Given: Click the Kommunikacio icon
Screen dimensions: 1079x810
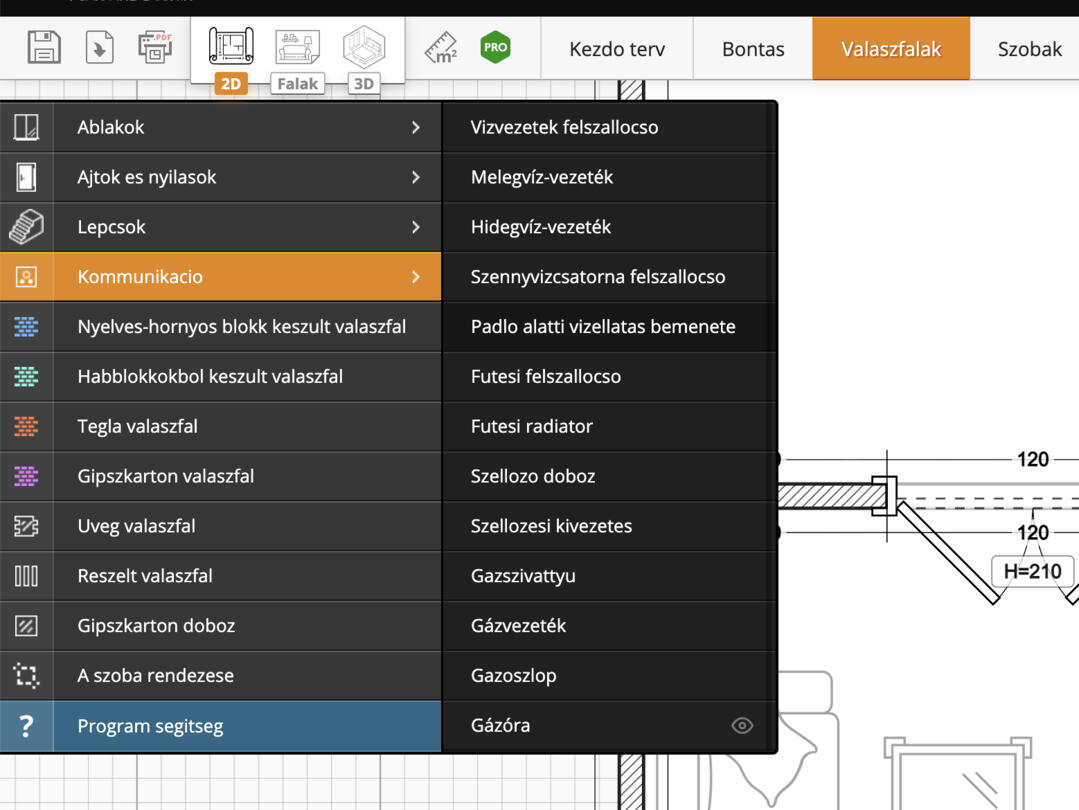Looking at the screenshot, I should pyautogui.click(x=26, y=277).
